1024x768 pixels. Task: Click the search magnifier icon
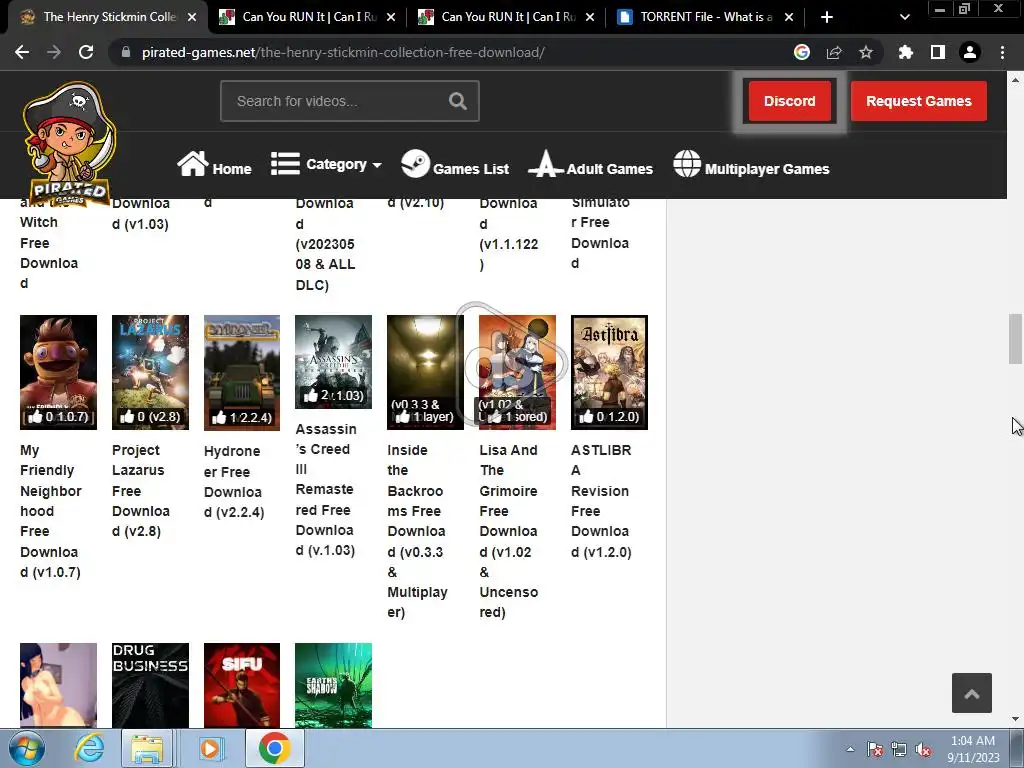click(458, 101)
